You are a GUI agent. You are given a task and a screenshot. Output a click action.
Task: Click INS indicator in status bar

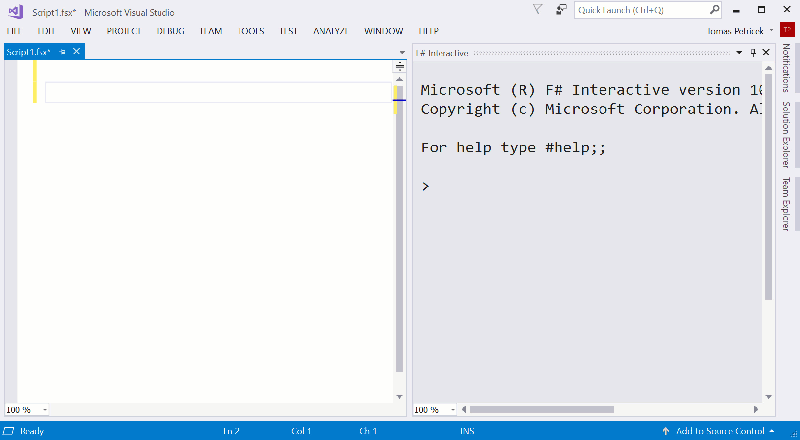[x=467, y=431]
